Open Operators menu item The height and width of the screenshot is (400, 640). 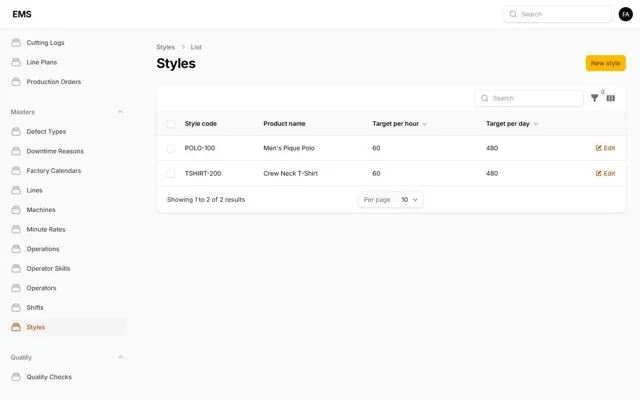(41, 288)
